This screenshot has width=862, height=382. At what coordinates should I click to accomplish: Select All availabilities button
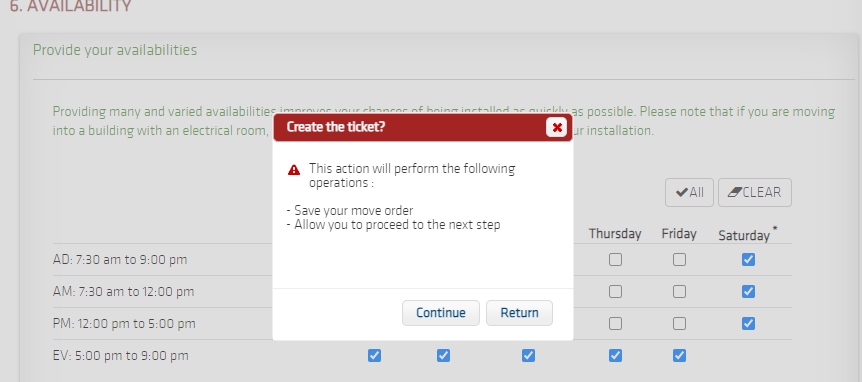click(689, 192)
